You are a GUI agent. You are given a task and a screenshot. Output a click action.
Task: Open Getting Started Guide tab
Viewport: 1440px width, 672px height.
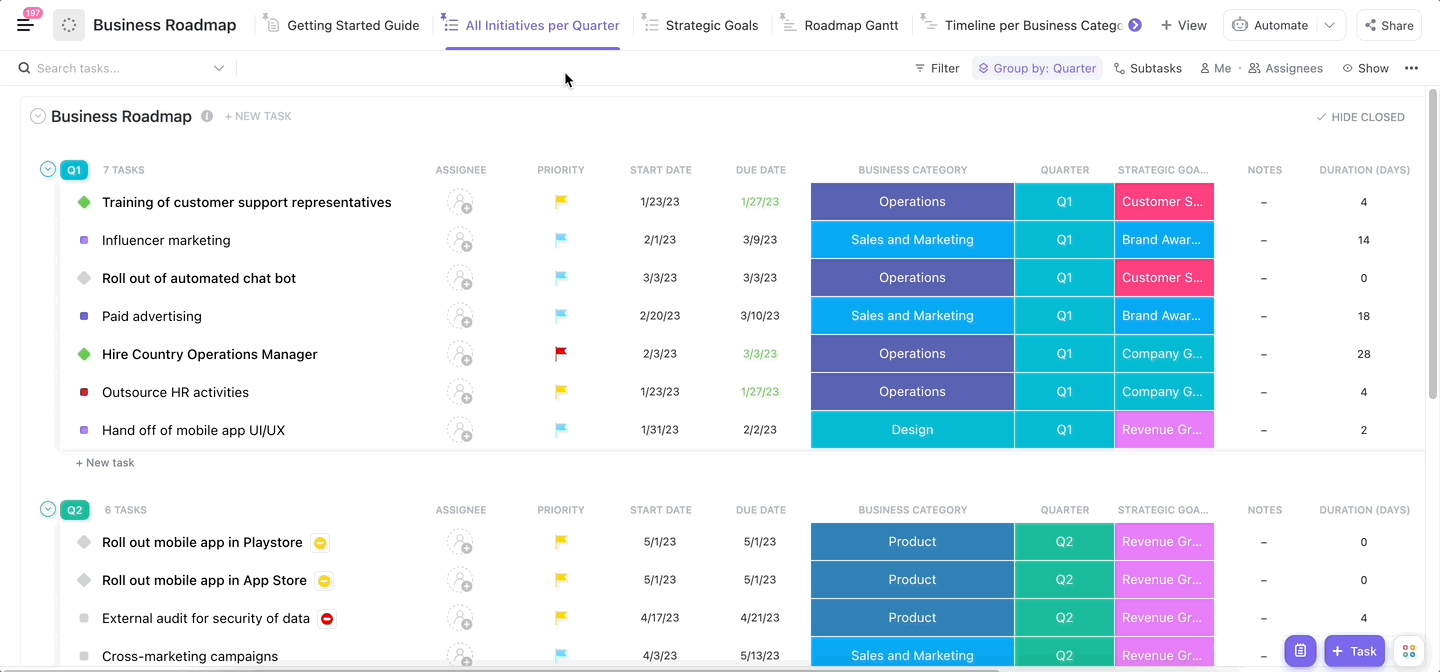[x=342, y=25]
